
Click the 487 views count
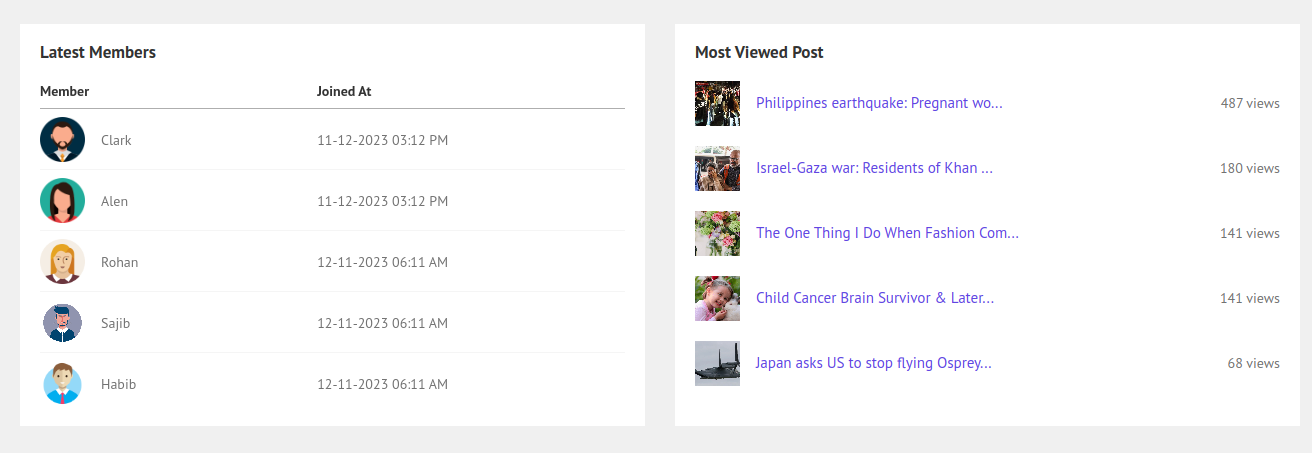coord(1249,103)
